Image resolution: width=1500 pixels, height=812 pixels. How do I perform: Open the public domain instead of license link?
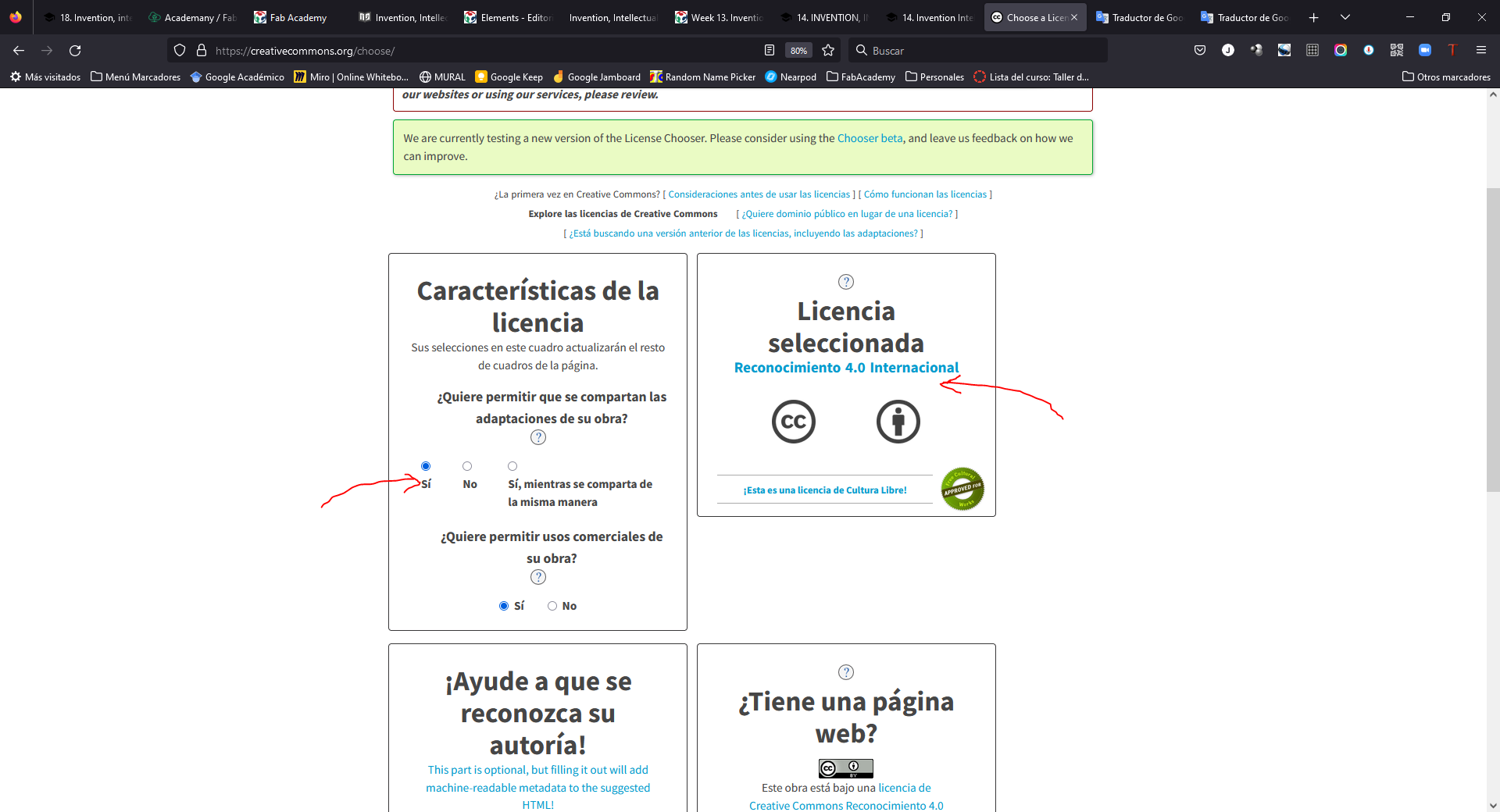click(x=847, y=214)
